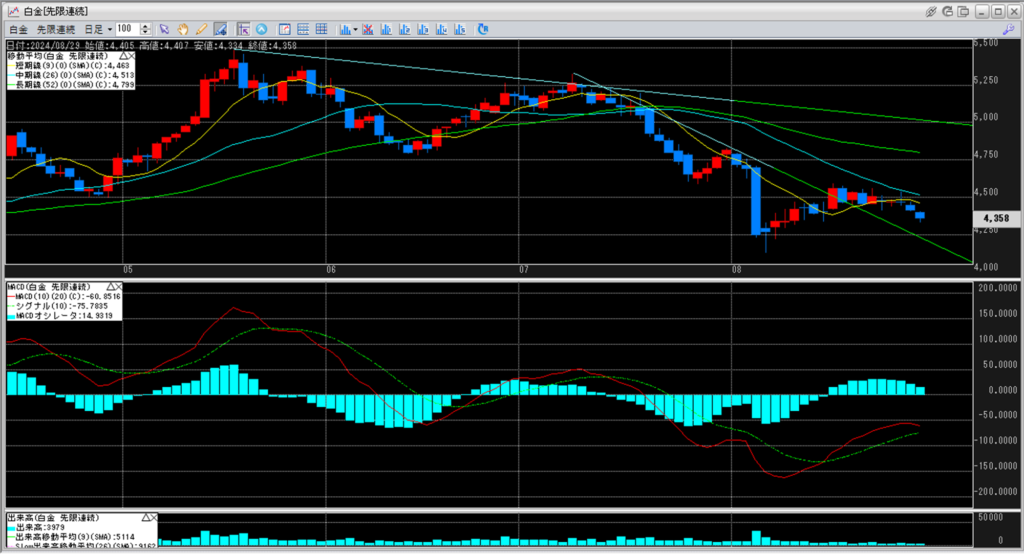
Task: Select the arrow pointer cursor tool
Action: pos(165,29)
